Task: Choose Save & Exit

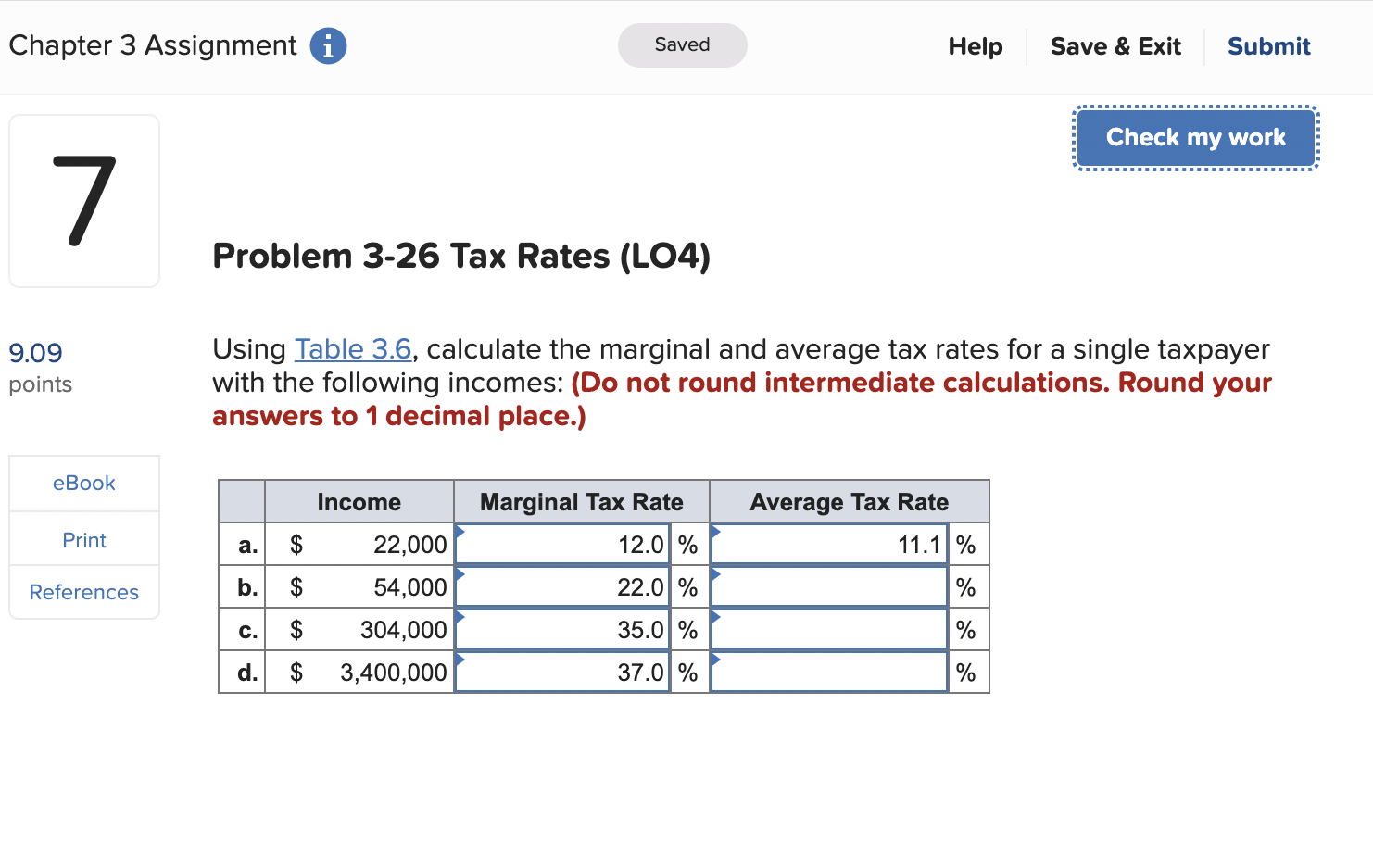Action: pos(1115,45)
